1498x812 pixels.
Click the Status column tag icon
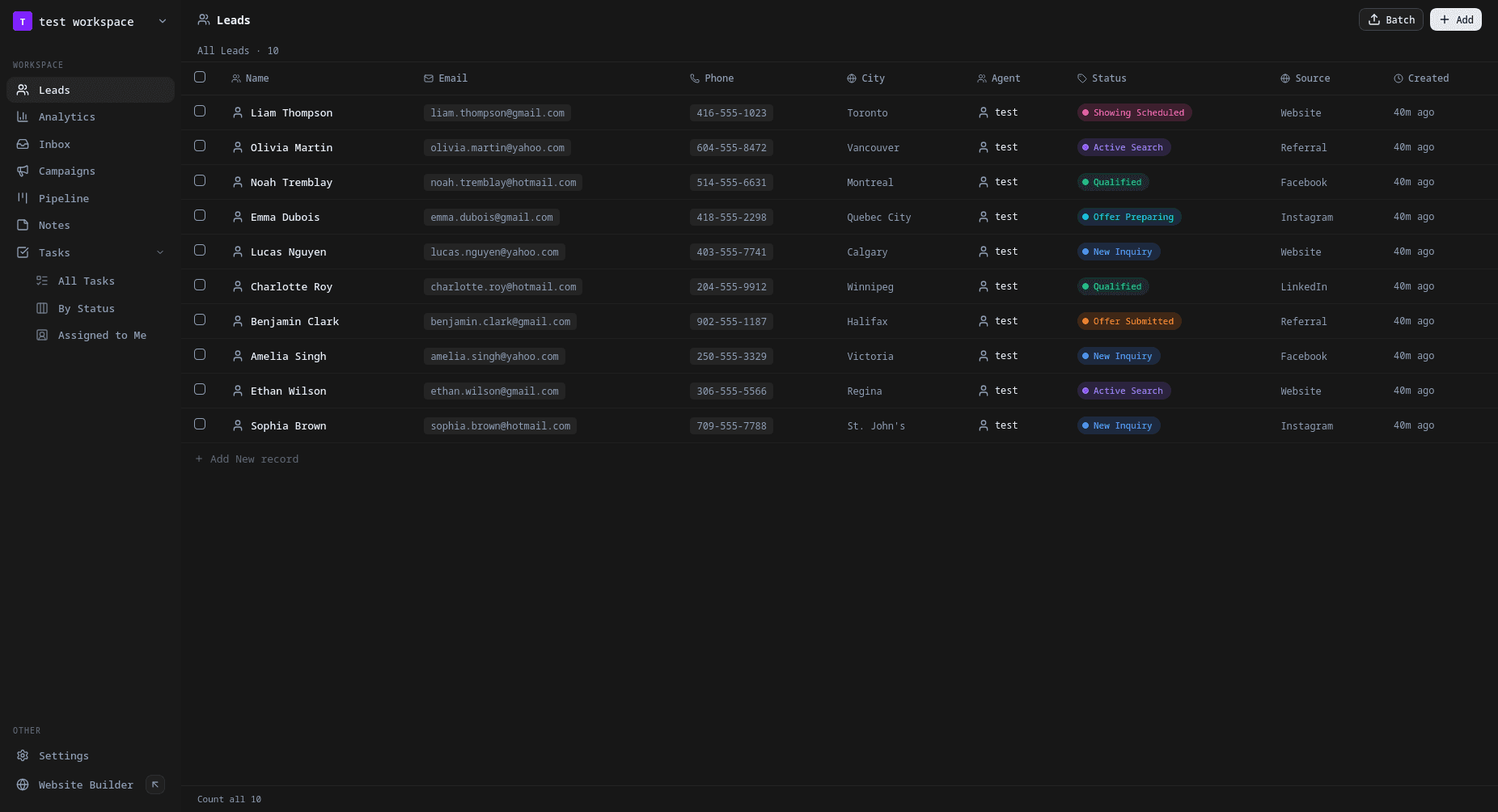click(x=1082, y=78)
